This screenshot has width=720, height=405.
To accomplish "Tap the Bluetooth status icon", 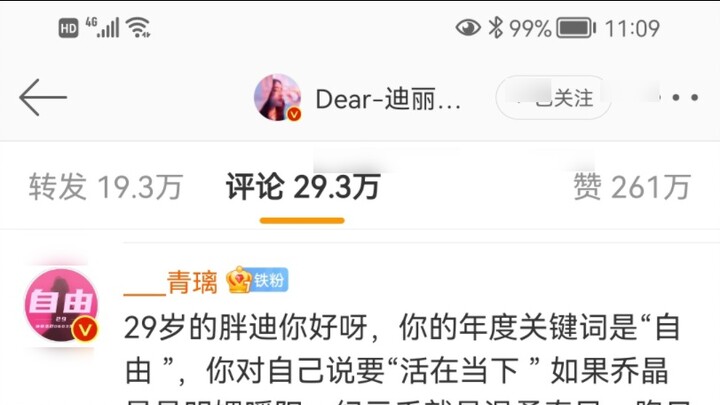I will coord(495,28).
